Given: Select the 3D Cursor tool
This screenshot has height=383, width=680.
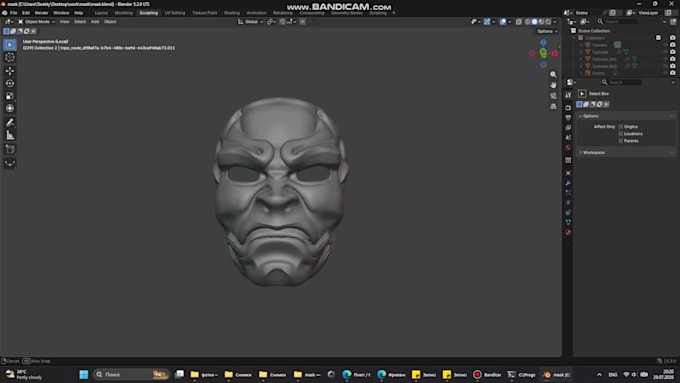Looking at the screenshot, I should (x=10, y=57).
